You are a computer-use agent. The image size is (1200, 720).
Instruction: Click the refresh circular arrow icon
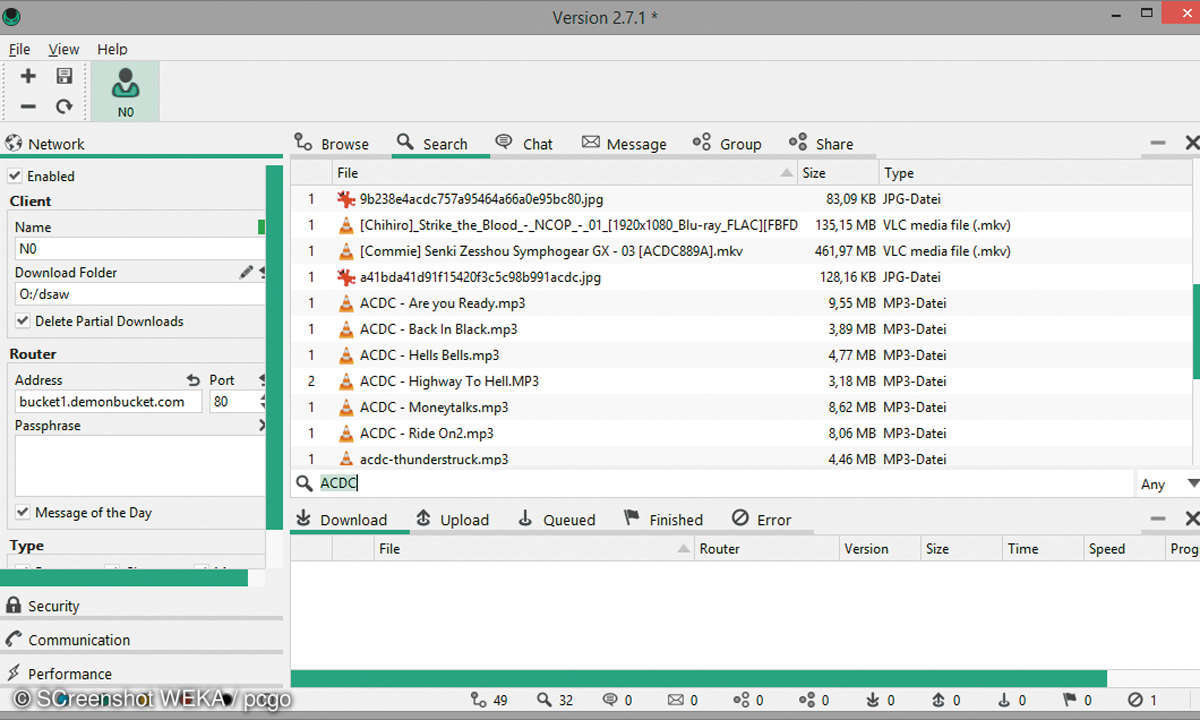64,106
